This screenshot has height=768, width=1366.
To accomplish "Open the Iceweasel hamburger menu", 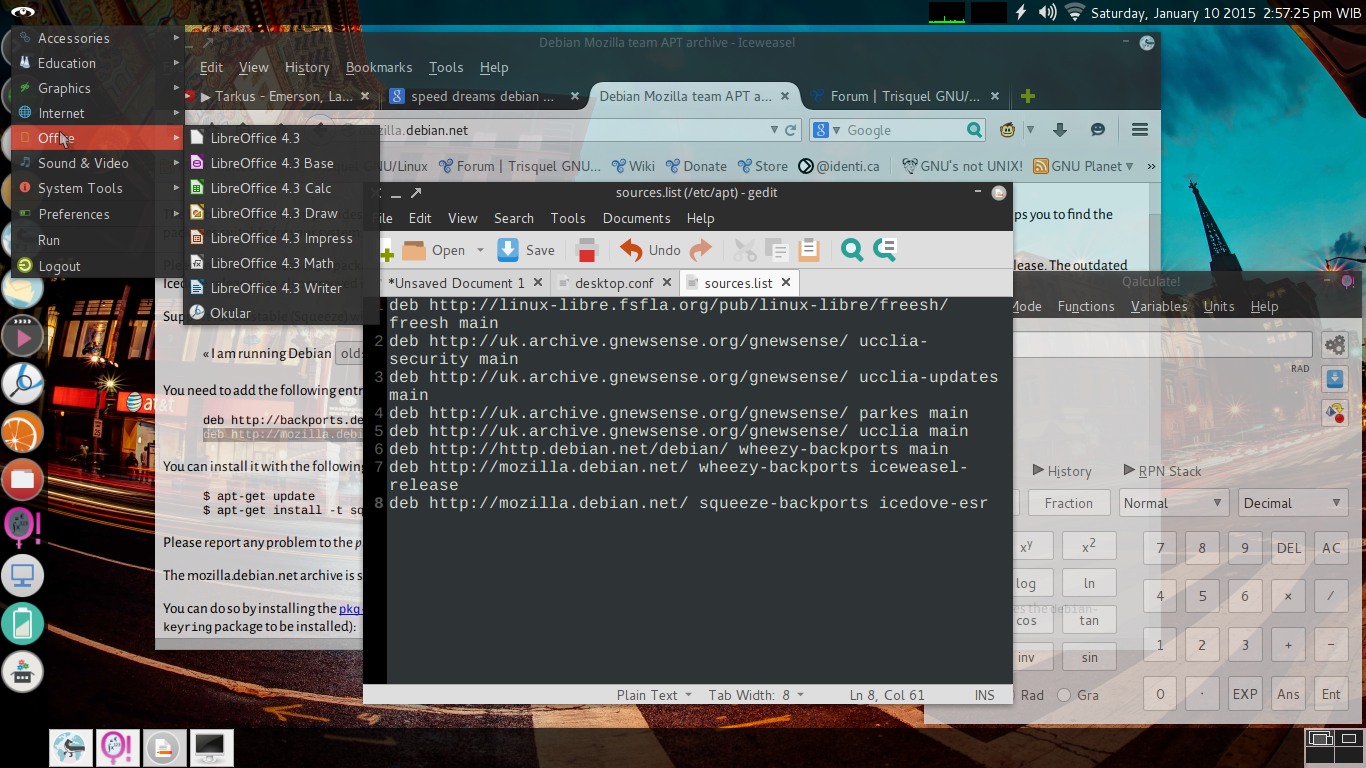I will pyautogui.click(x=1139, y=130).
